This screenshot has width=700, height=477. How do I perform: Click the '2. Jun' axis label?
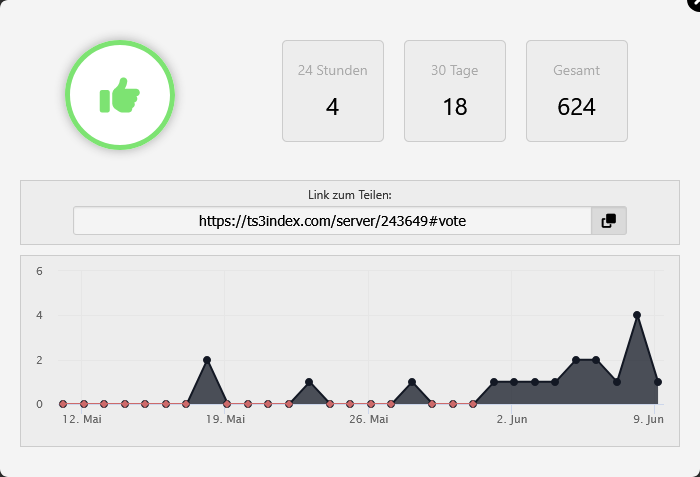(512, 419)
